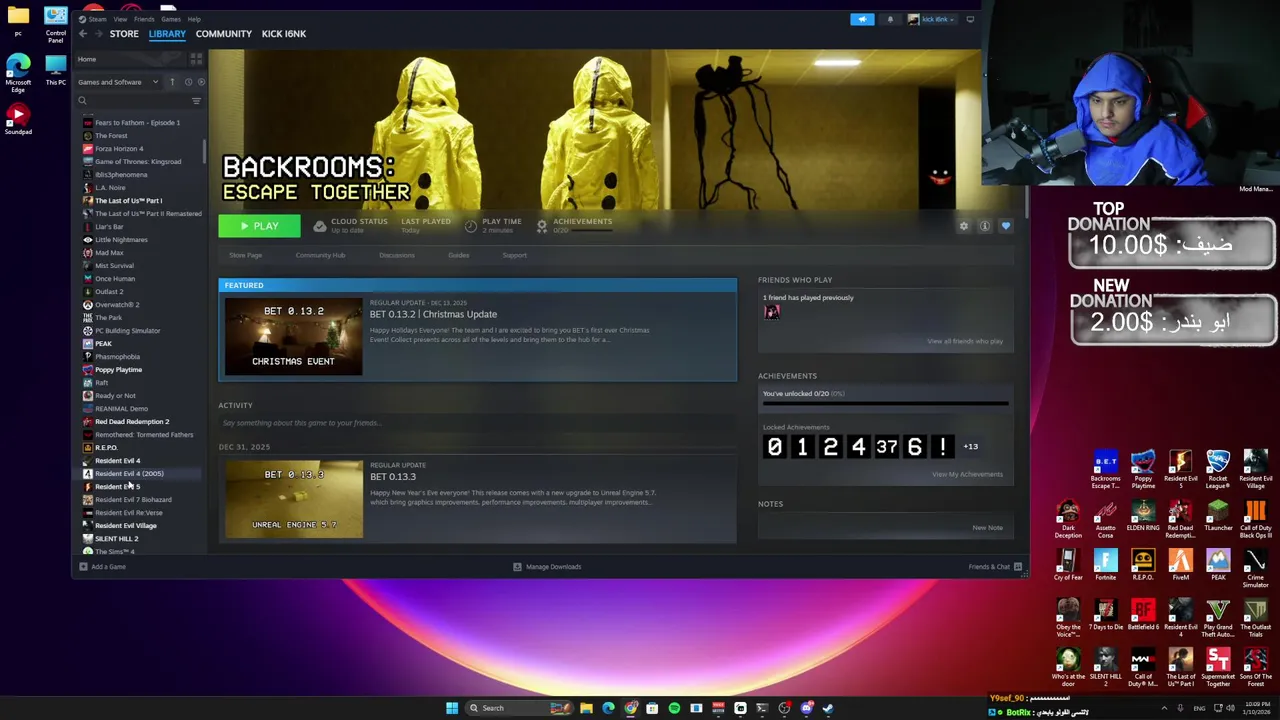Screen dimensions: 1280x720
Task: Open the Sons Of The Forest desktop shortcut
Action: (x=1255, y=668)
